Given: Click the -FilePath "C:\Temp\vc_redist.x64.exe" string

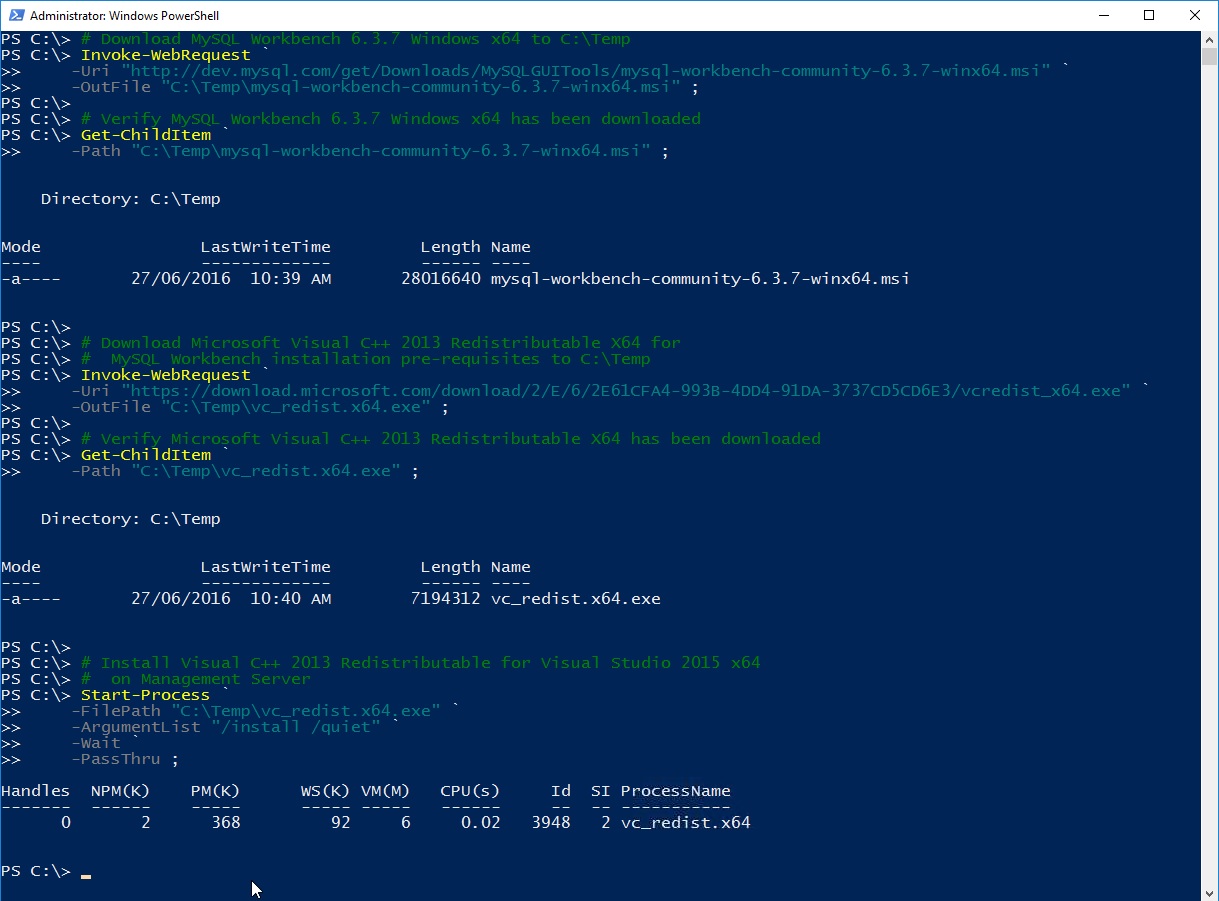Looking at the screenshot, I should click(x=306, y=711).
